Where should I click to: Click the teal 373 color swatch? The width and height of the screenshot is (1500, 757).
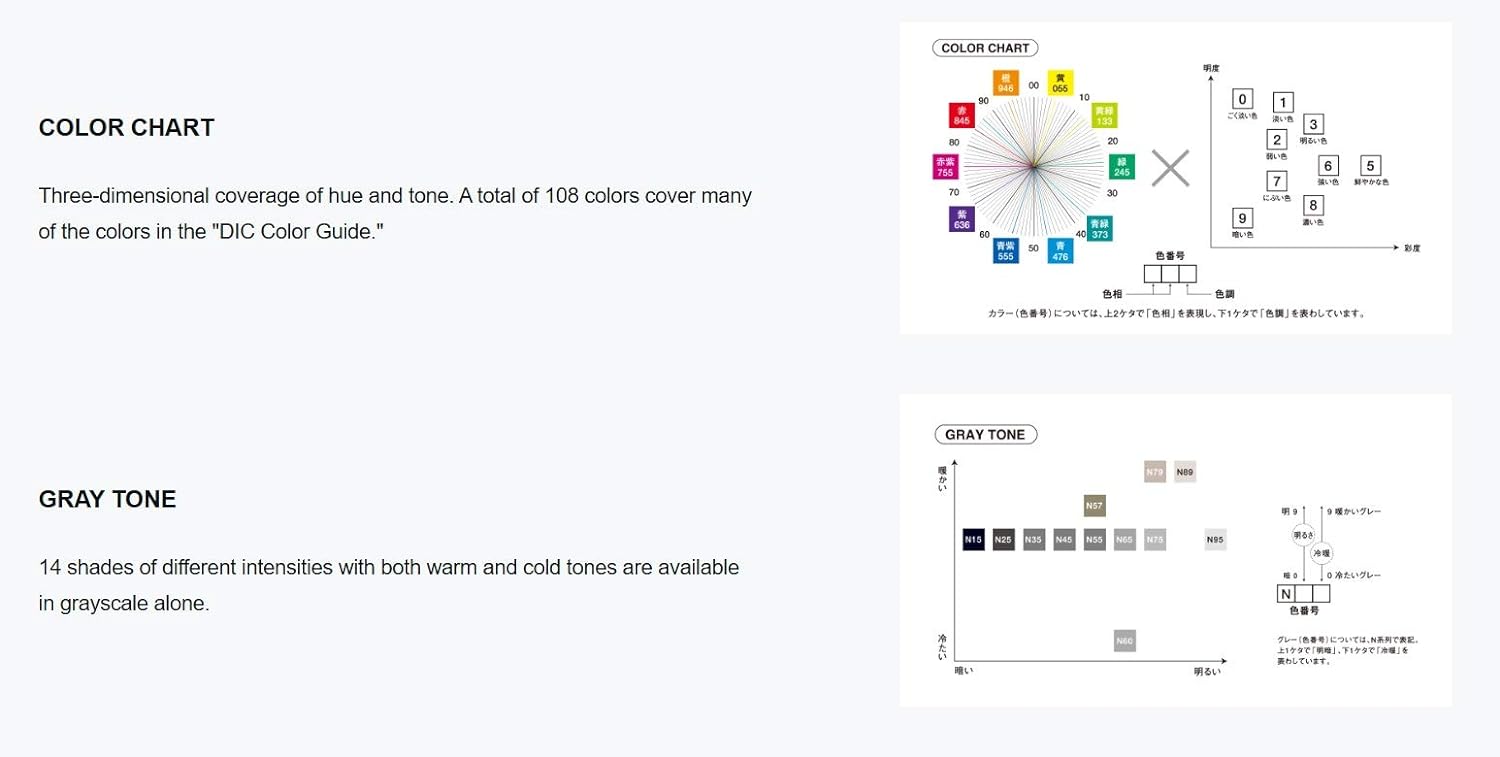coord(1100,229)
